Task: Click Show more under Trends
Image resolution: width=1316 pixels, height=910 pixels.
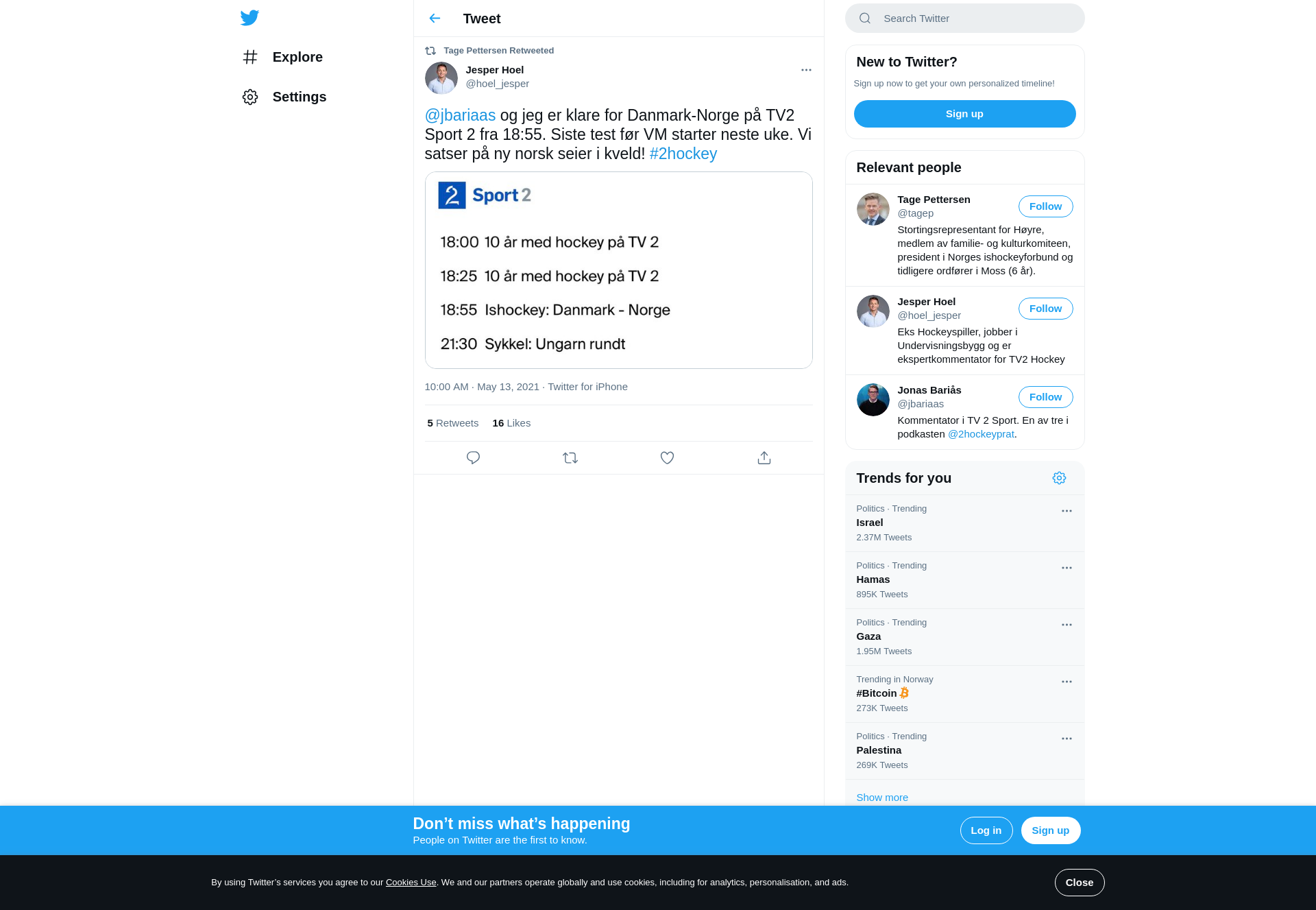Action: [x=881, y=798]
